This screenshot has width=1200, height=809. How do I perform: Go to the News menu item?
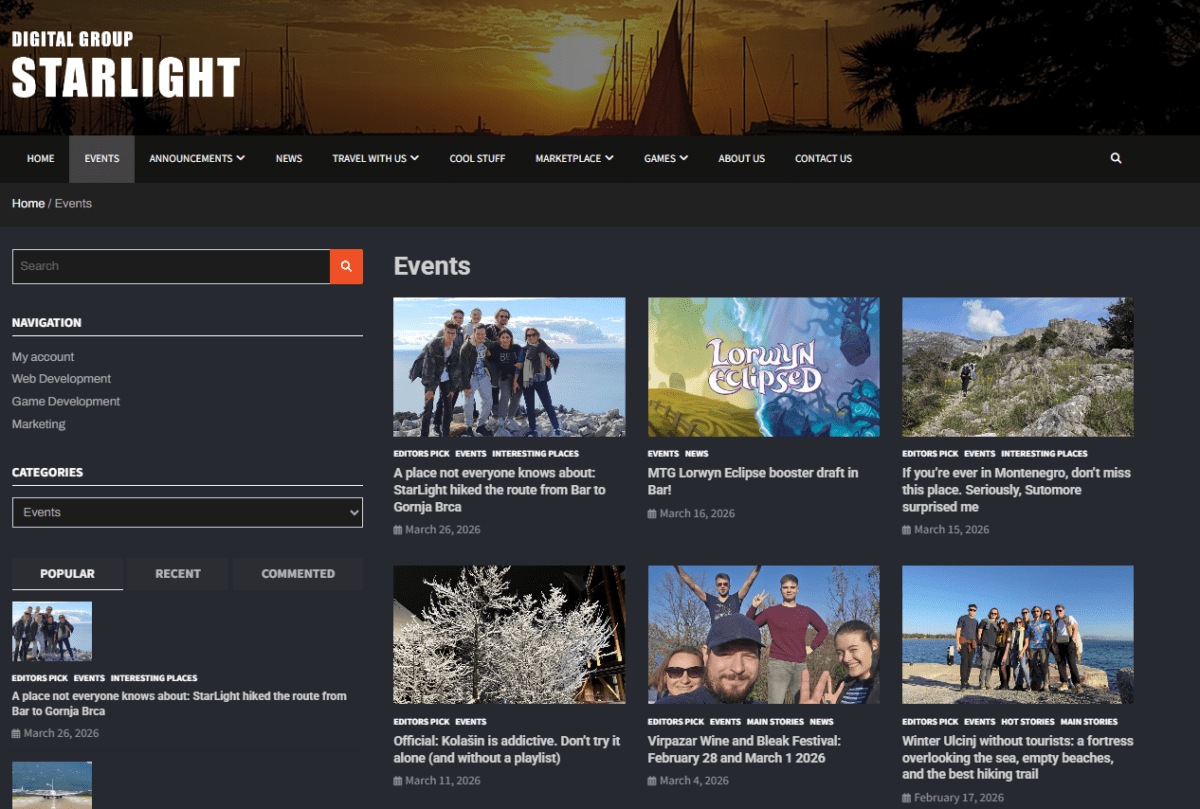289,158
